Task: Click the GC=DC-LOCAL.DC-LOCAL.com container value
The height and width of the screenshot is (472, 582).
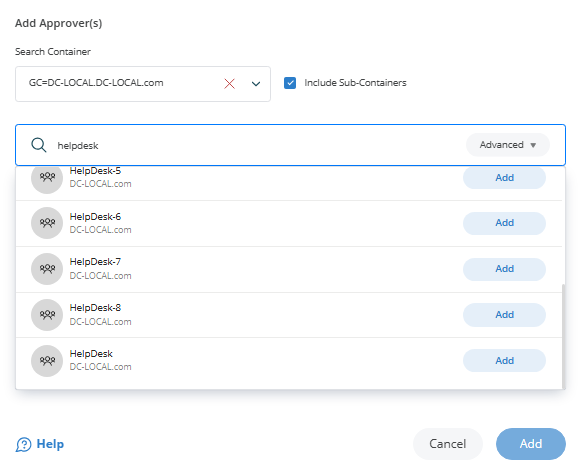Action: coord(96,83)
